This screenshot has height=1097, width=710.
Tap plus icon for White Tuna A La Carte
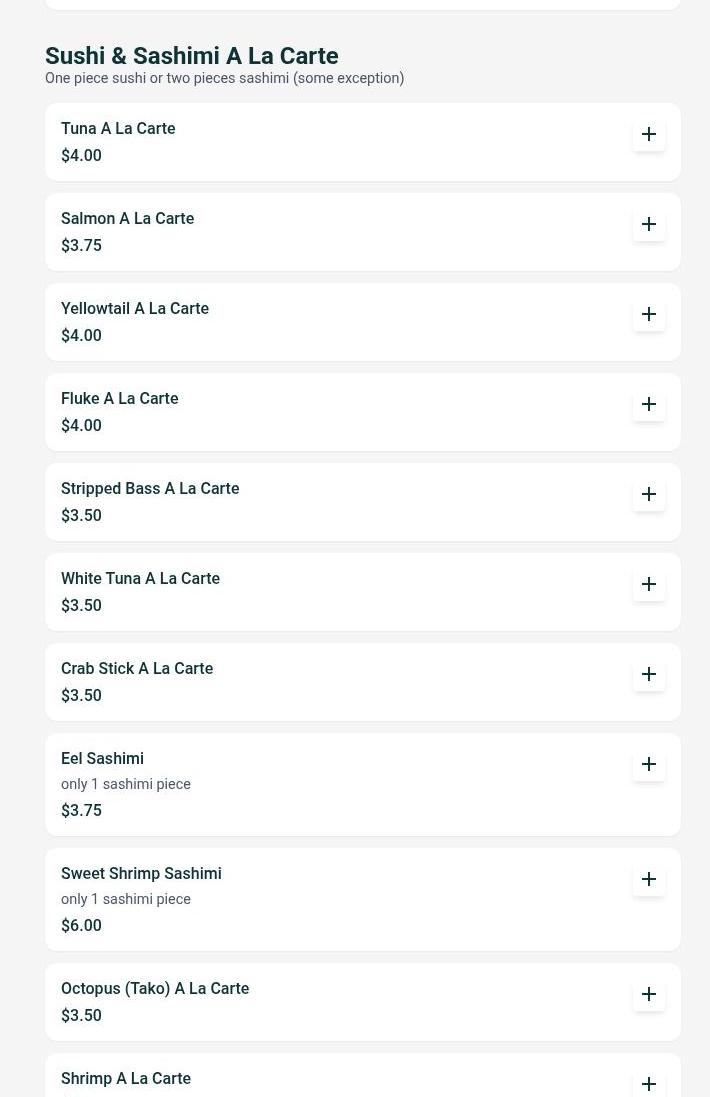point(649,584)
